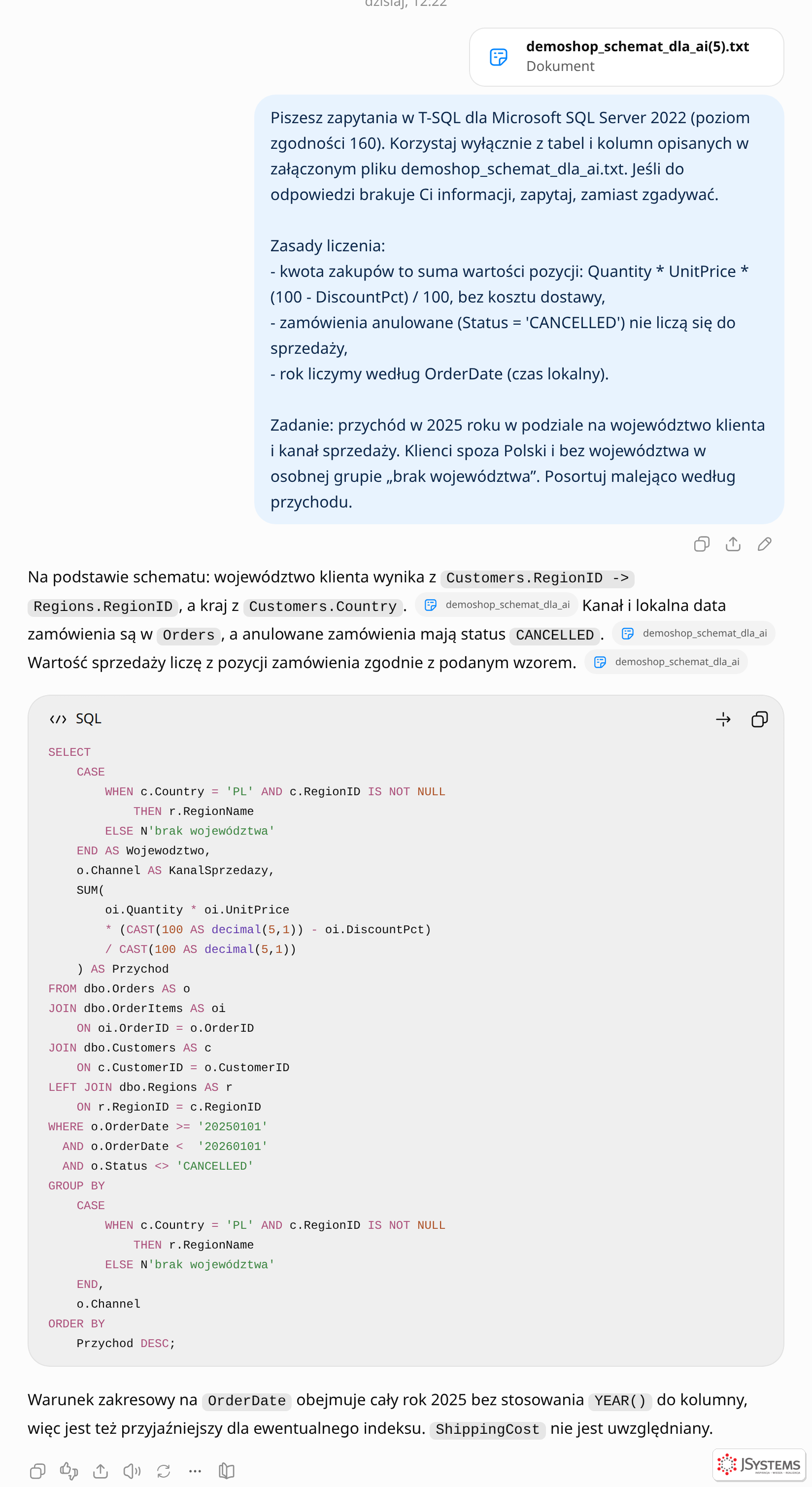Rate the response with thumbs icon
Image resolution: width=812 pixels, height=1487 pixels.
[x=68, y=1471]
